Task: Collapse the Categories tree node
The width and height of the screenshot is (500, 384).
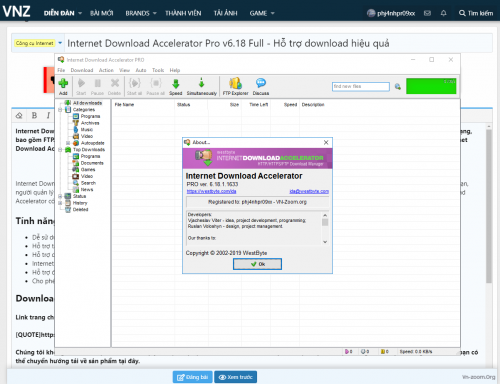Action: click(60, 110)
